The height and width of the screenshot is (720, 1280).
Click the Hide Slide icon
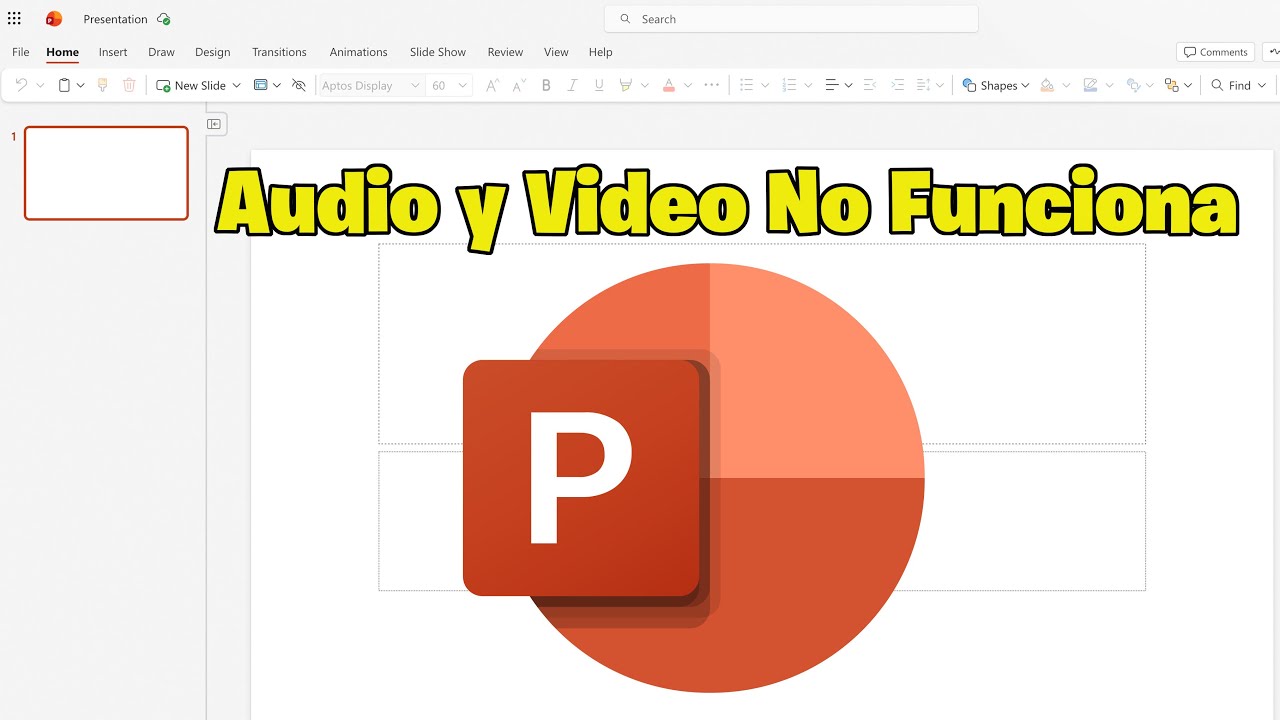click(x=299, y=85)
